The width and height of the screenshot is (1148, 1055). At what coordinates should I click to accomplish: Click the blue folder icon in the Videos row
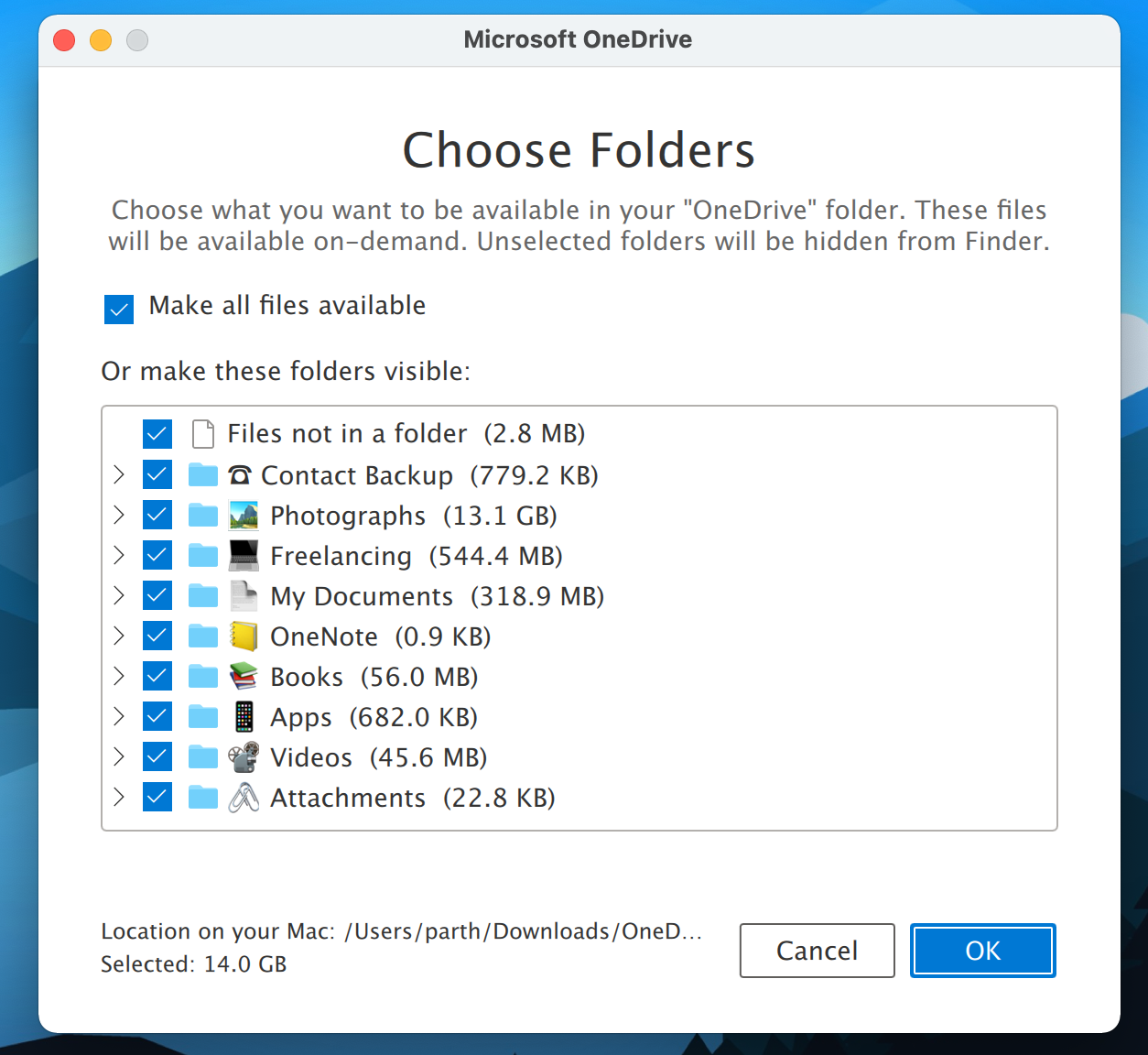pyautogui.click(x=203, y=757)
